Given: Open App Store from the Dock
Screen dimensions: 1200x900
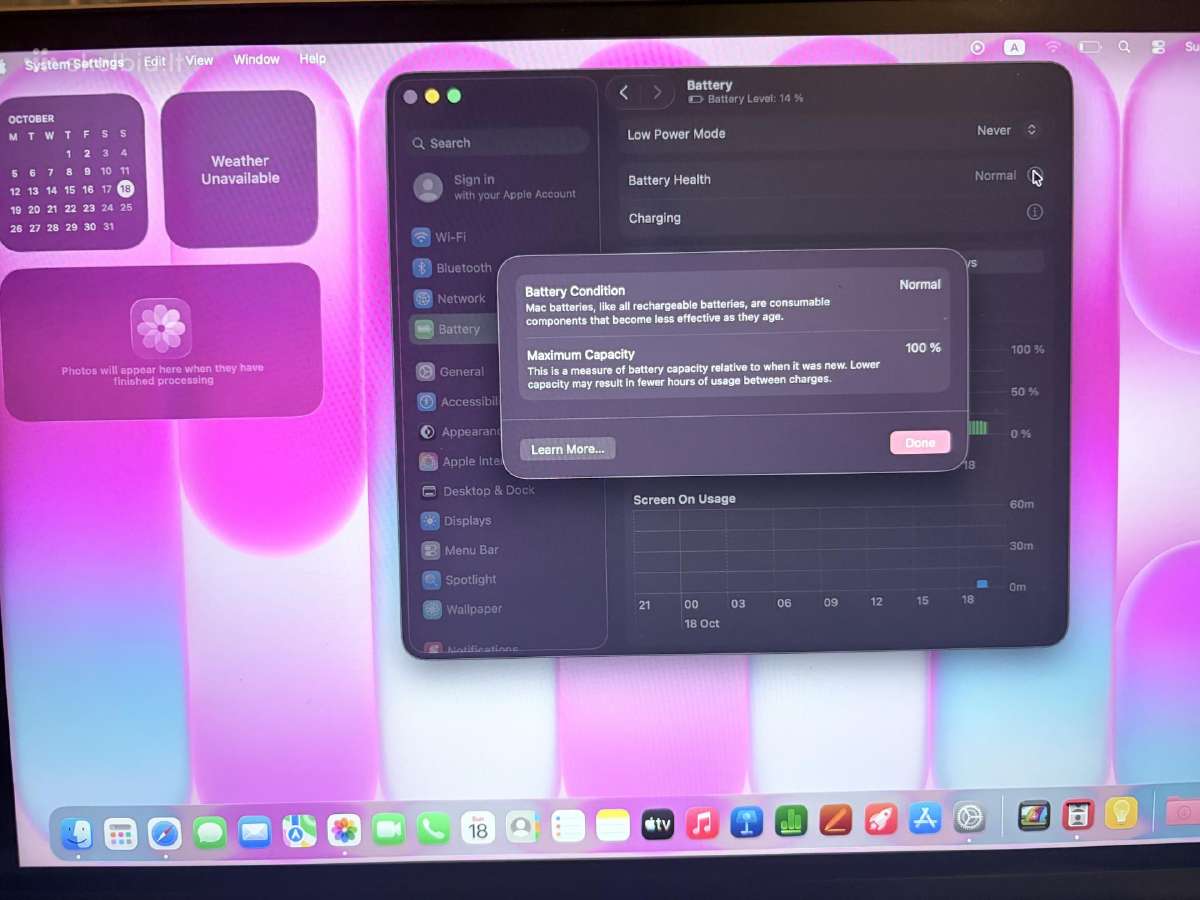Looking at the screenshot, I should 924,819.
